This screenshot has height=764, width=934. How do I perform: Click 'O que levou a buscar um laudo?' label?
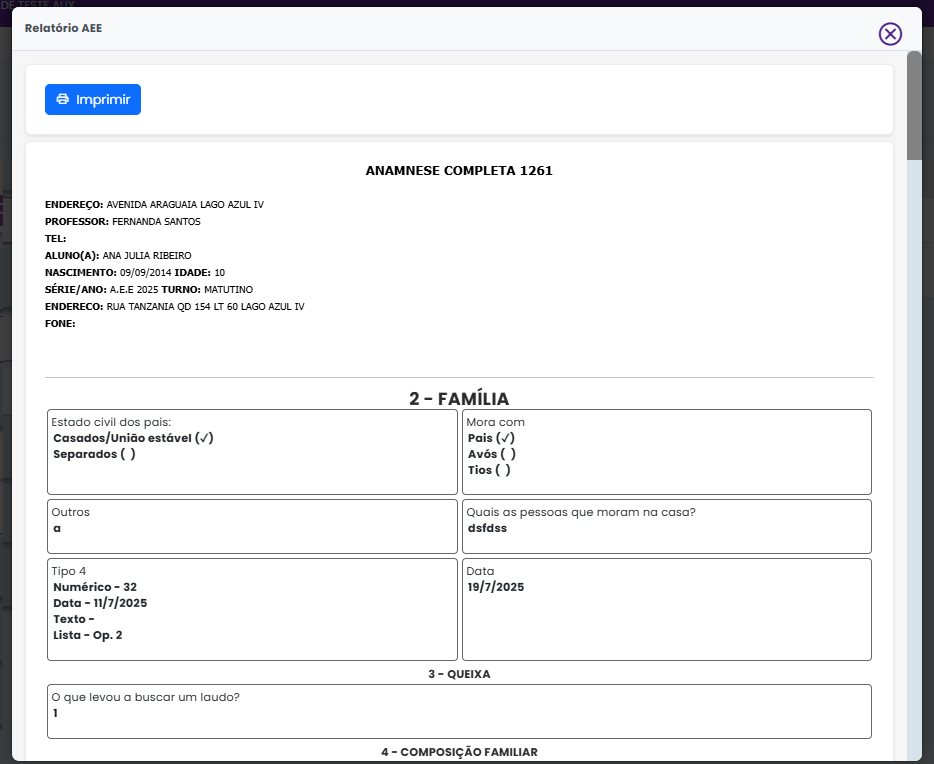coord(145,697)
